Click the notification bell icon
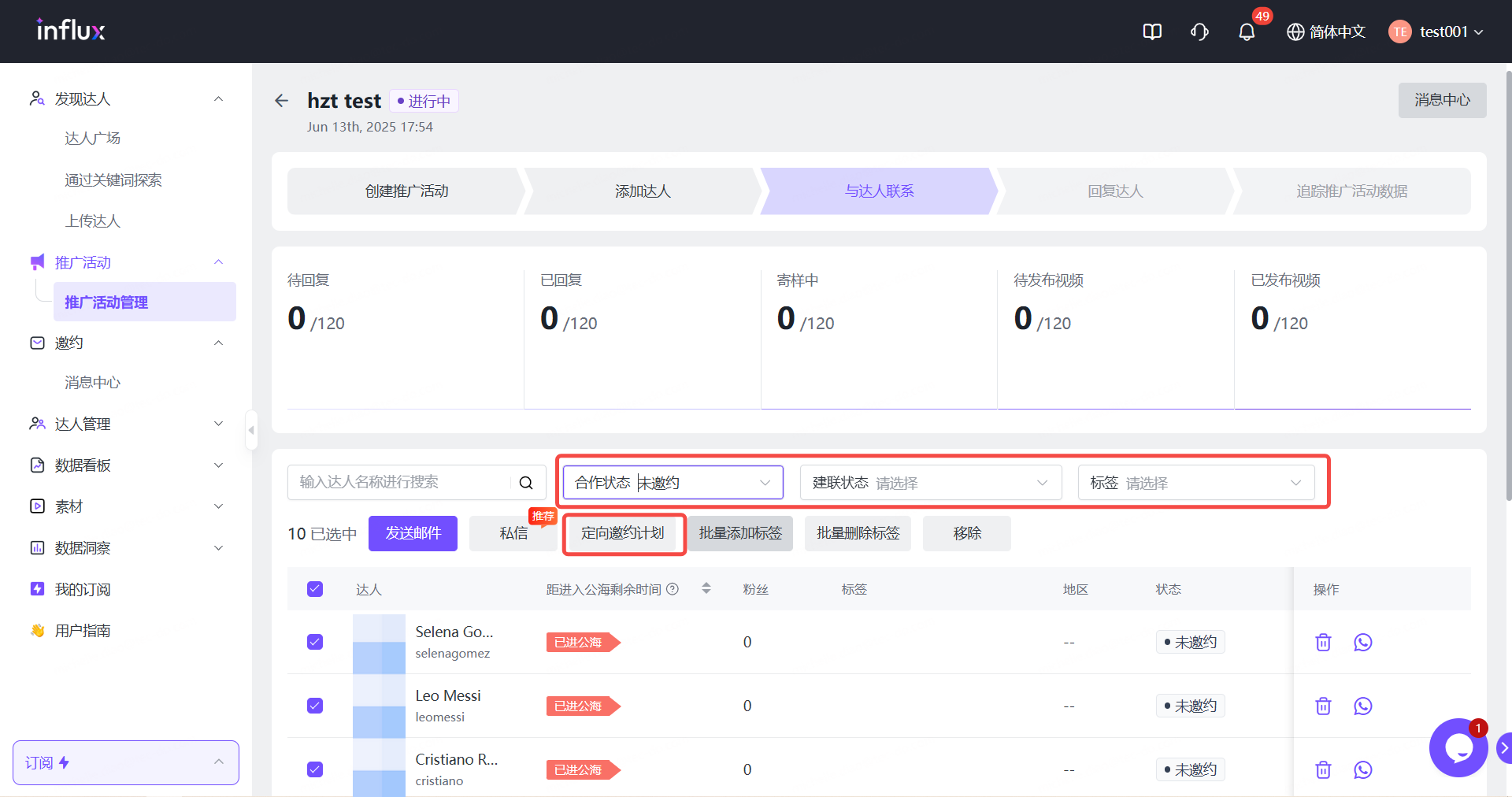The width and height of the screenshot is (1512, 797). click(1246, 32)
